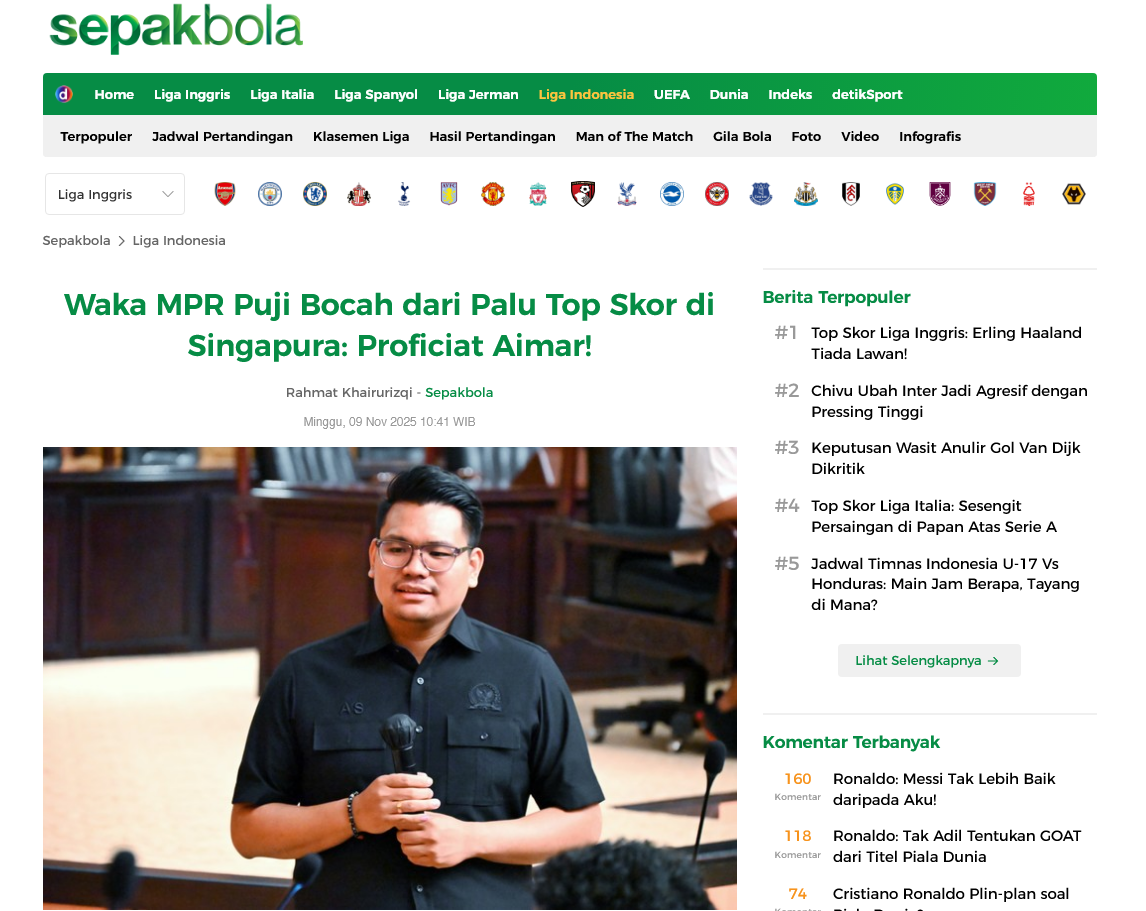1146x911 pixels.
Task: Click Lihat Selengkapnya button
Action: 929,660
